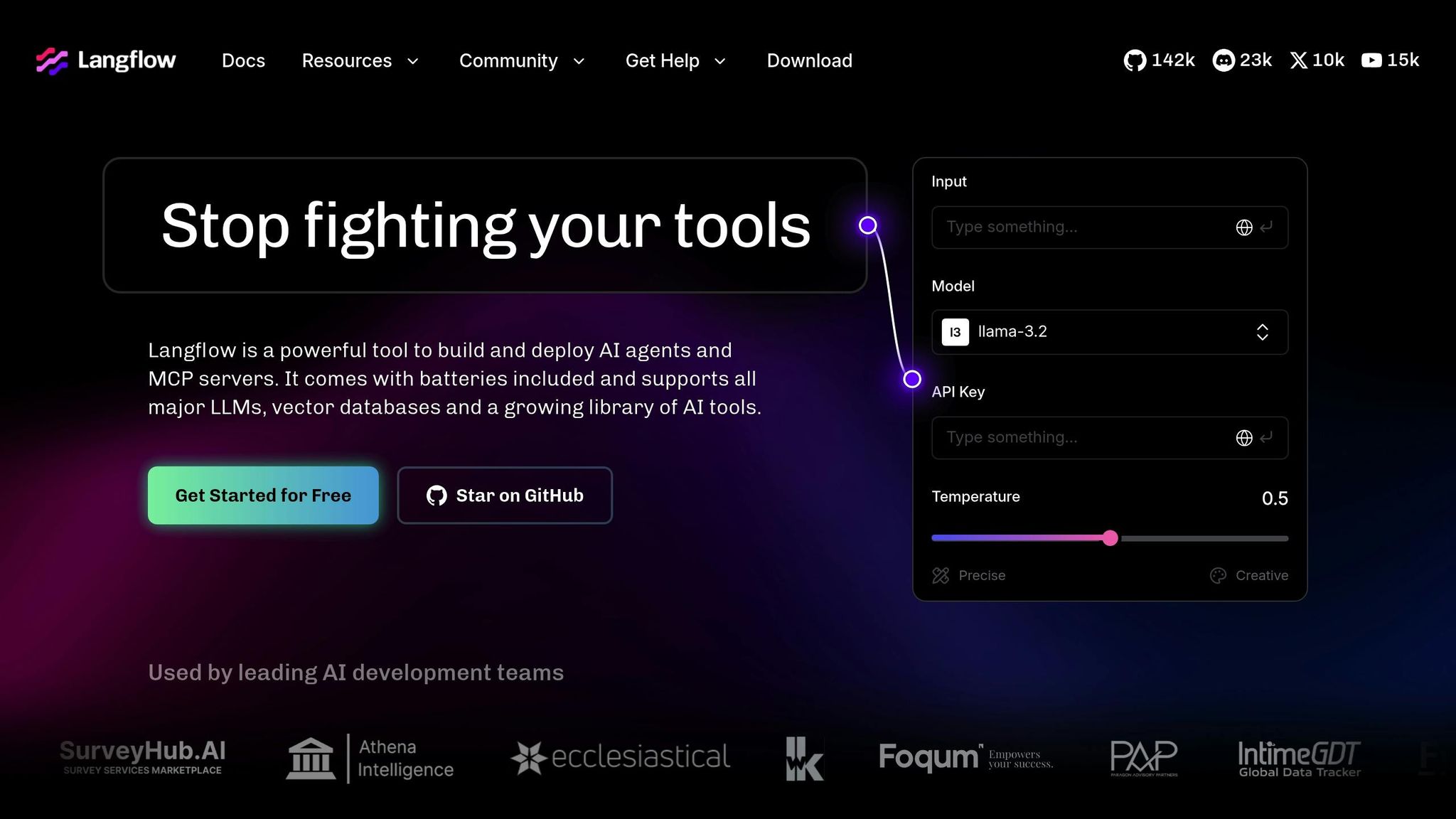Open the GitHub 142k stars link
The height and width of the screenshot is (819, 1456).
pyautogui.click(x=1159, y=60)
